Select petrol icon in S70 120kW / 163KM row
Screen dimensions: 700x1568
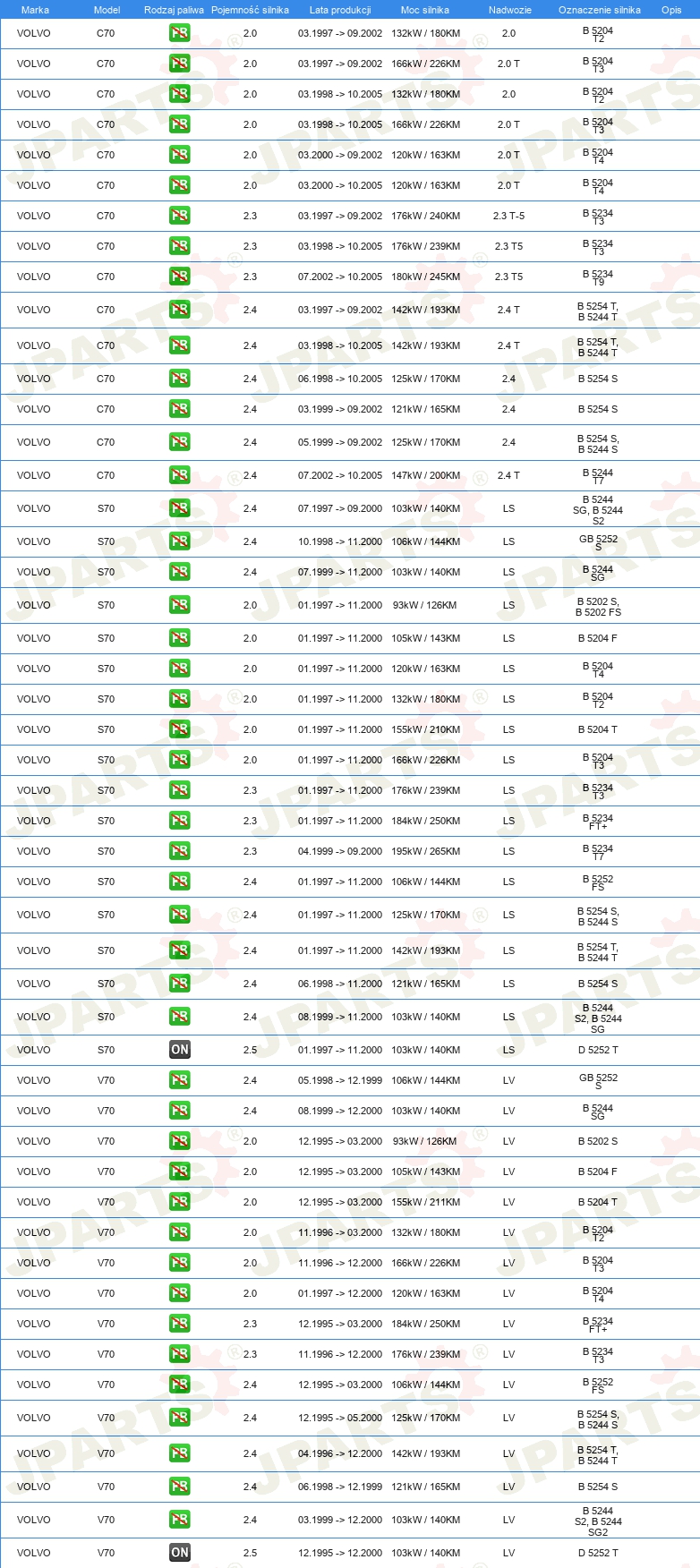(x=180, y=669)
